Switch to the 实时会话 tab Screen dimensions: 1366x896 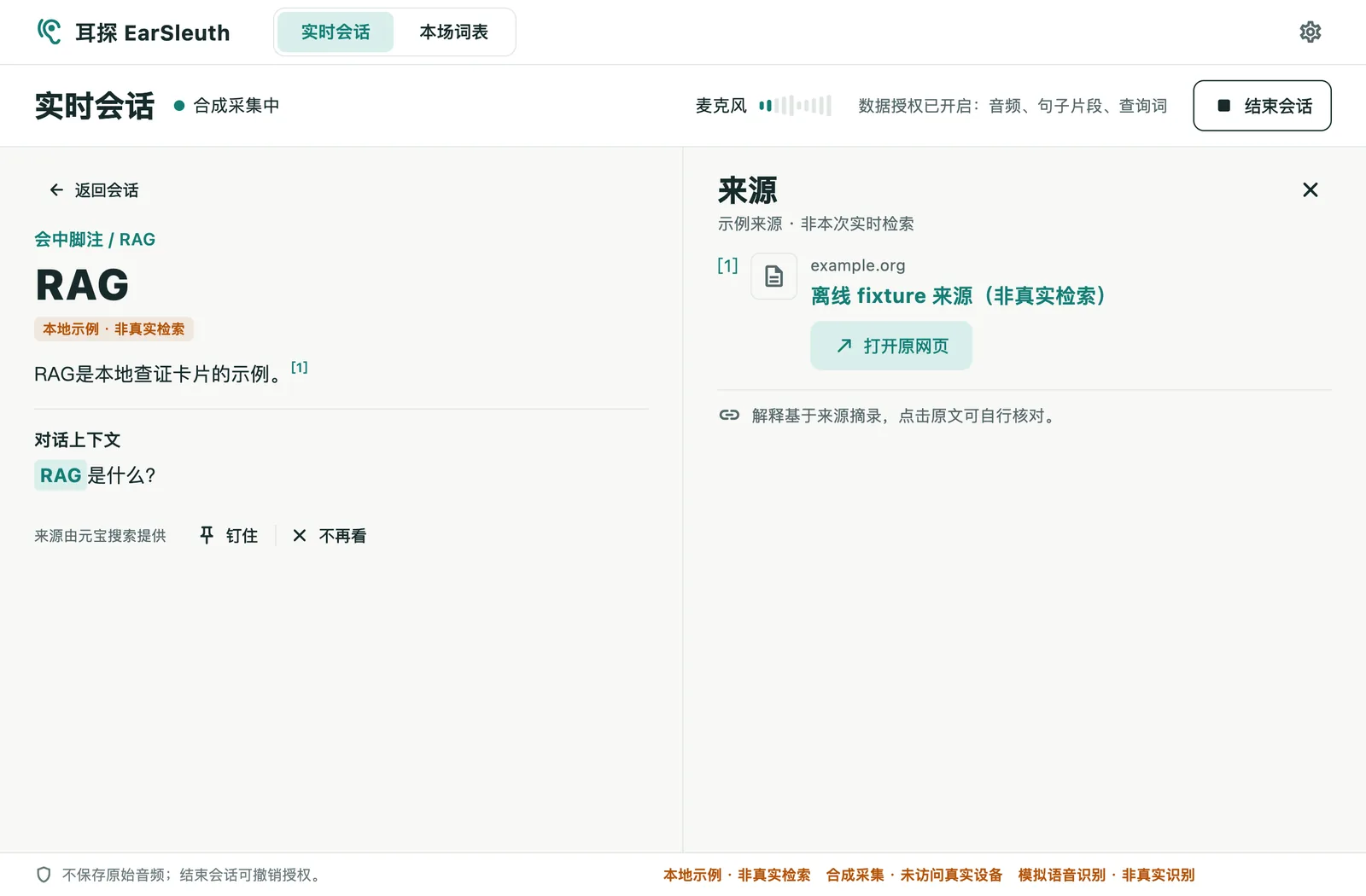coord(336,32)
